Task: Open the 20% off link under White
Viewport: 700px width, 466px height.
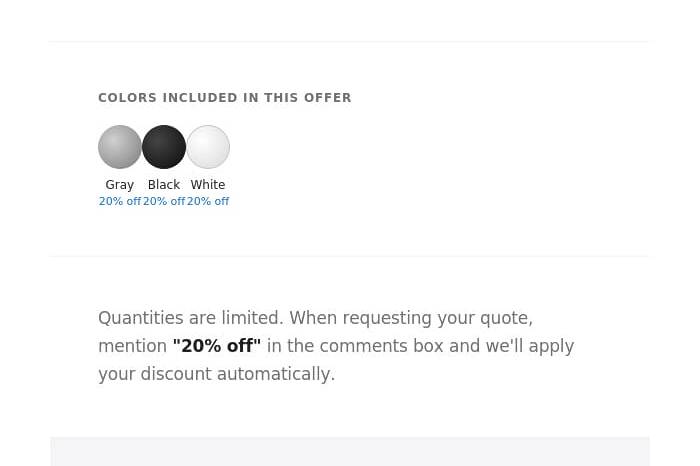Action: tap(208, 202)
